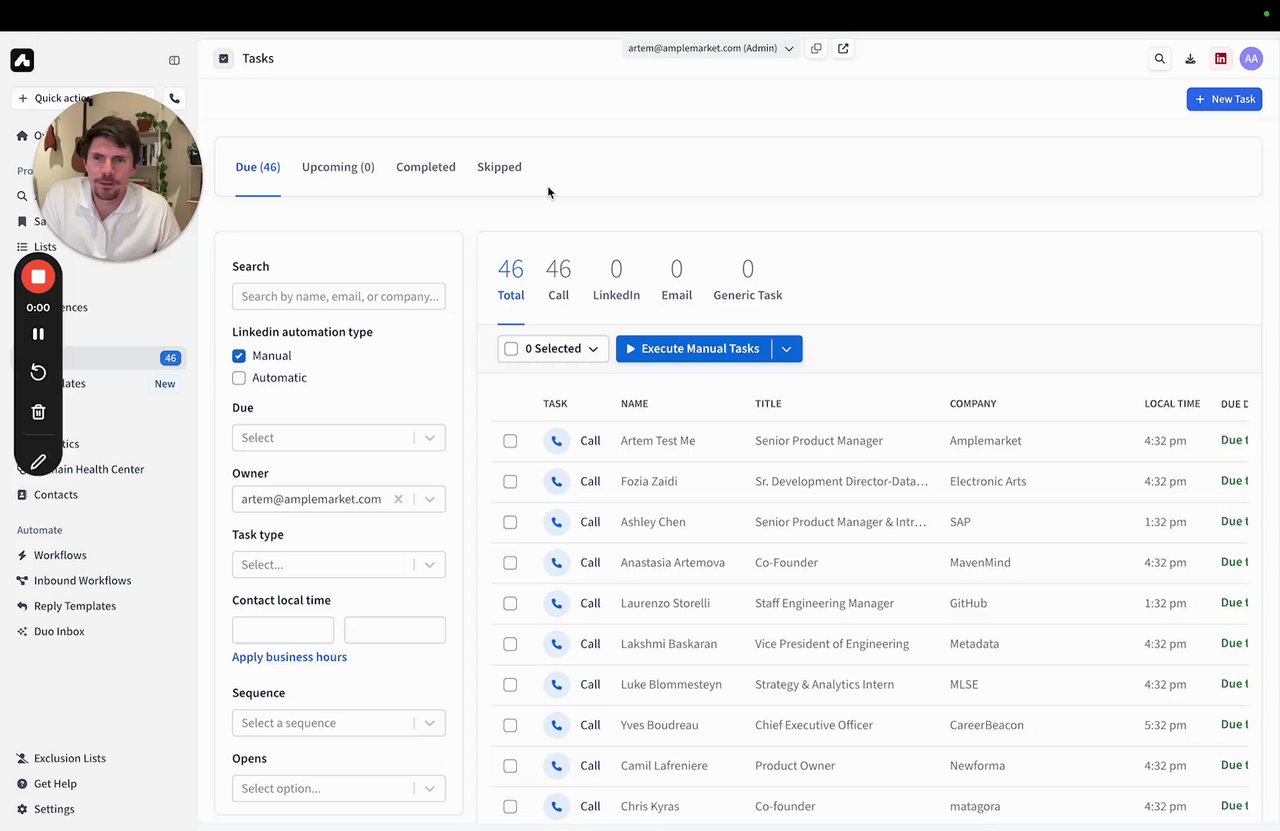Screen dimensions: 1280x831
Task: Delete the recording with trash icon
Action: pyautogui.click(x=38, y=411)
